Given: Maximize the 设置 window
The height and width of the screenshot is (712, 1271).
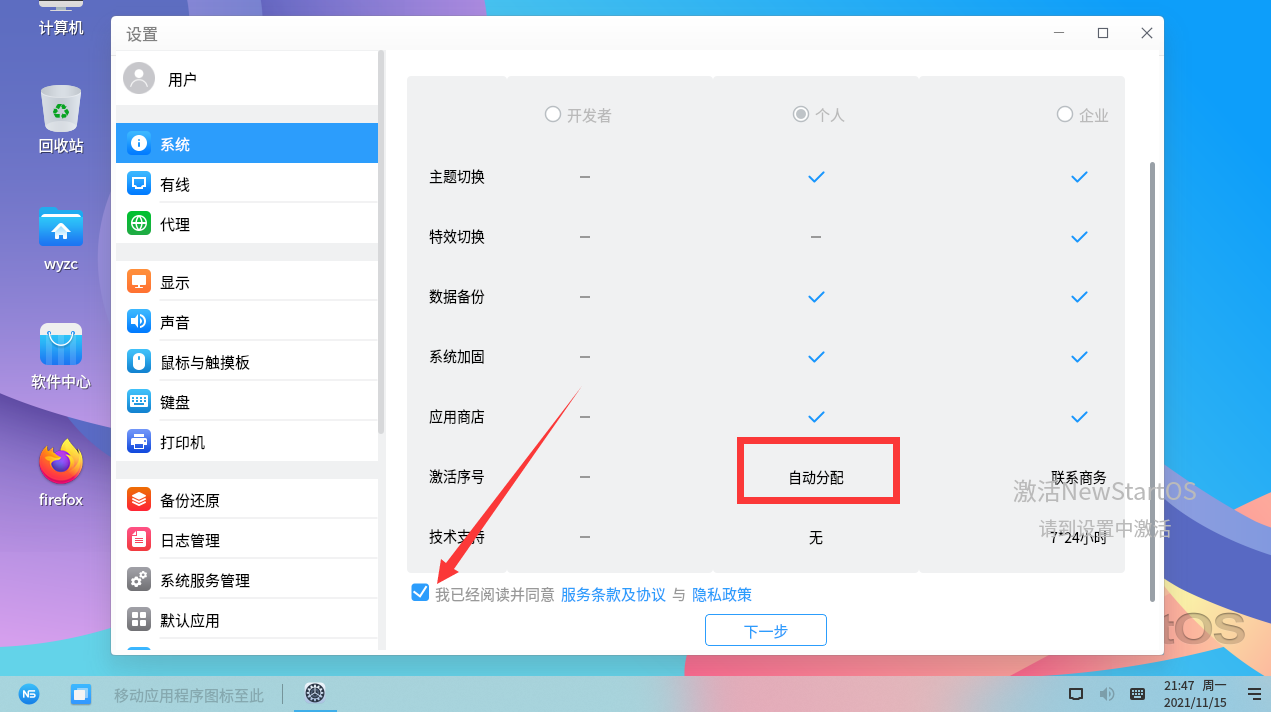Looking at the screenshot, I should (1103, 33).
